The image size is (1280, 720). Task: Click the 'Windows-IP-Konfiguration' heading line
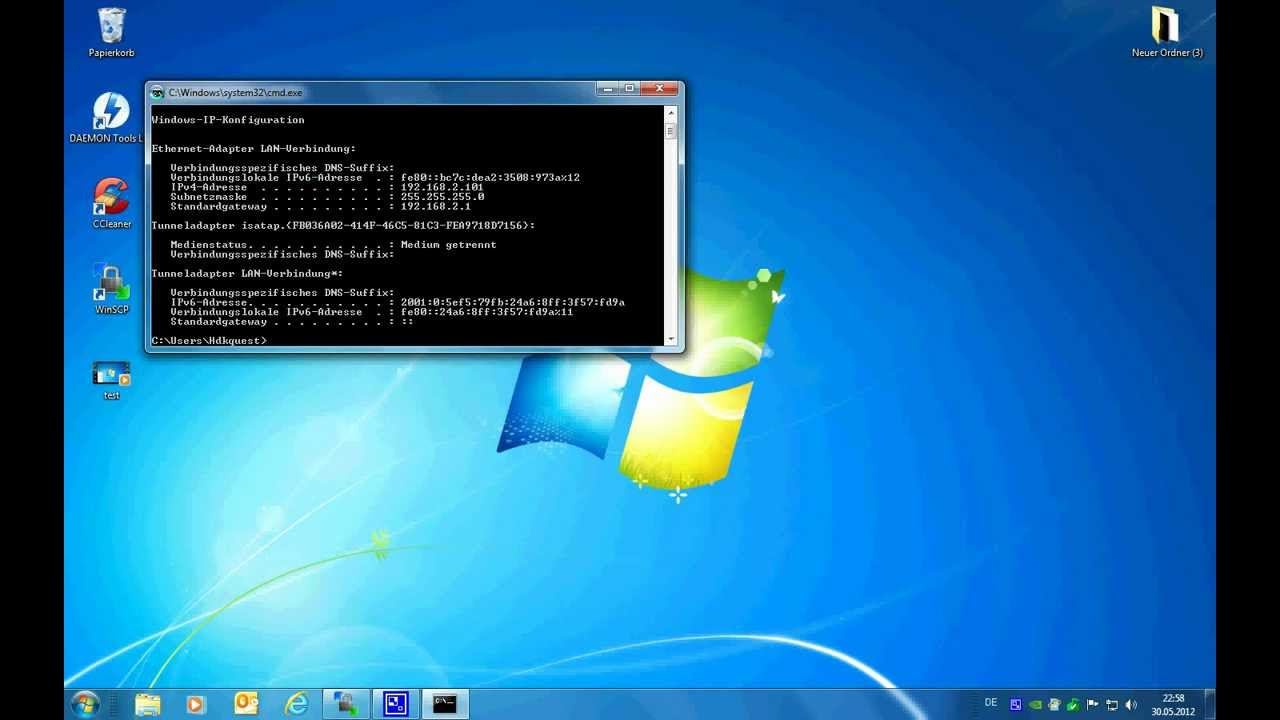point(228,120)
